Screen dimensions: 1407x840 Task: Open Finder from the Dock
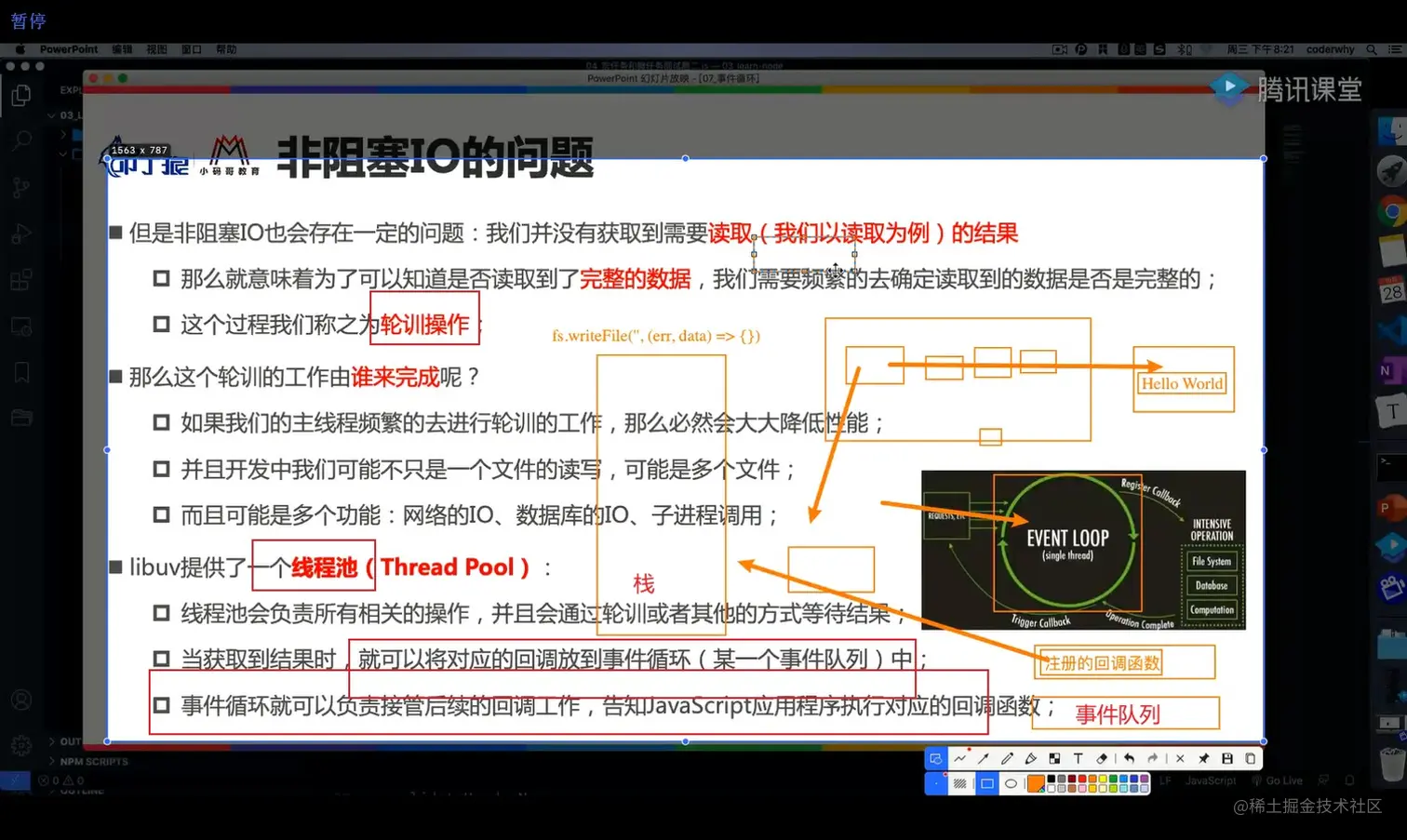click(x=1393, y=130)
